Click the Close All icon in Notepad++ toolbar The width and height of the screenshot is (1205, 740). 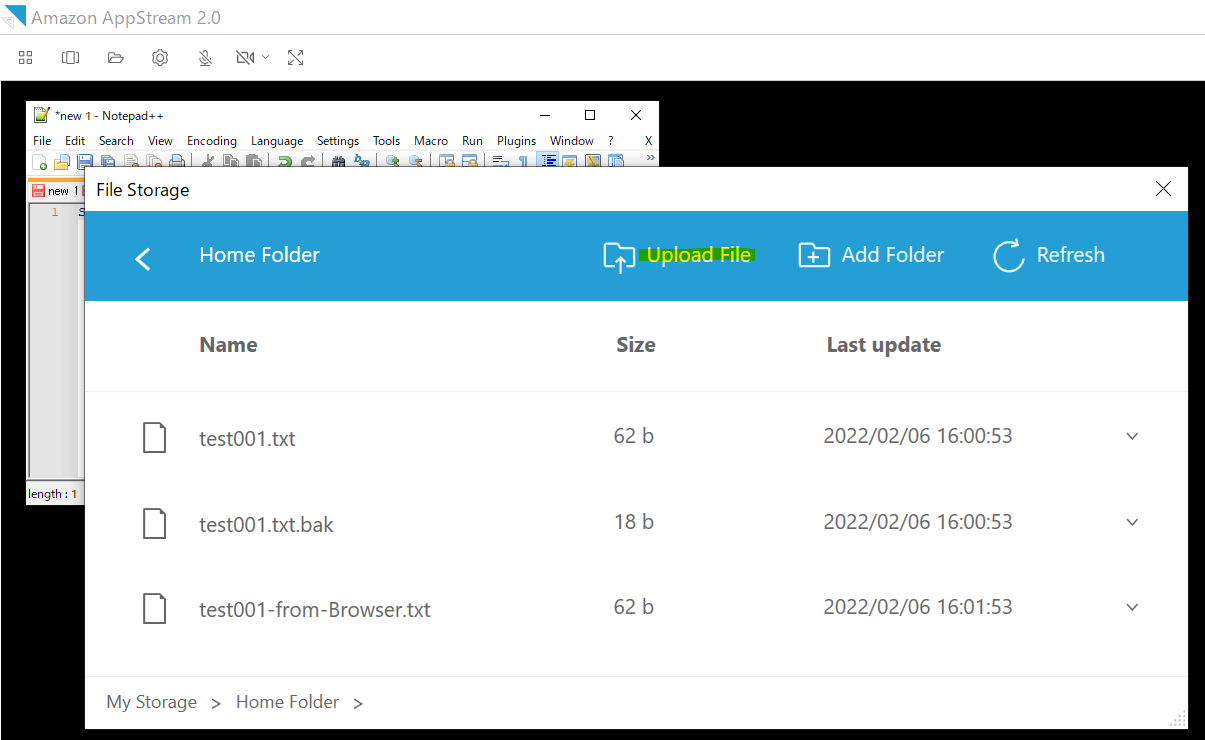point(154,161)
